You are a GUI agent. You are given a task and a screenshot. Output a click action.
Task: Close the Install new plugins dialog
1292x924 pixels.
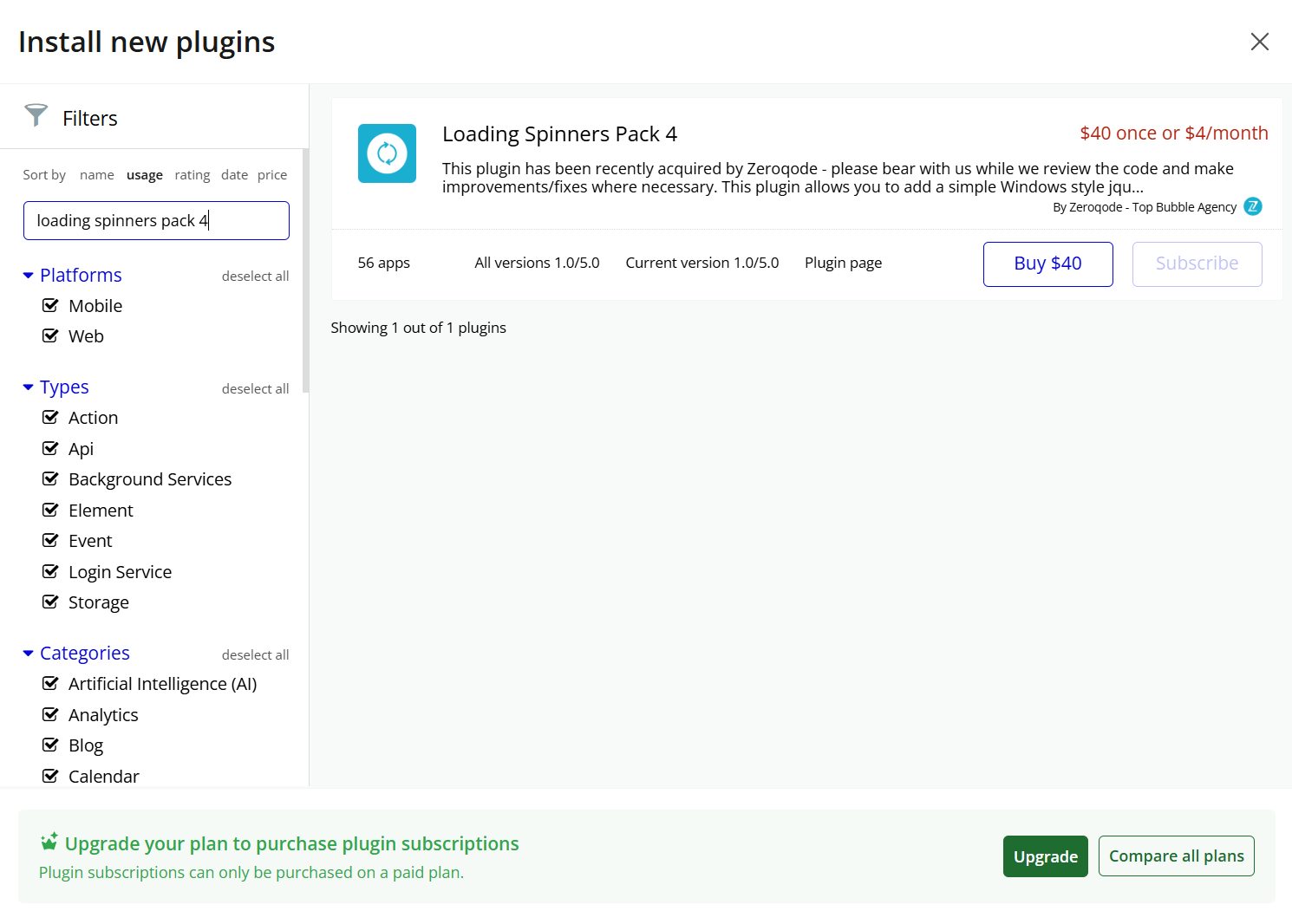pos(1259,42)
